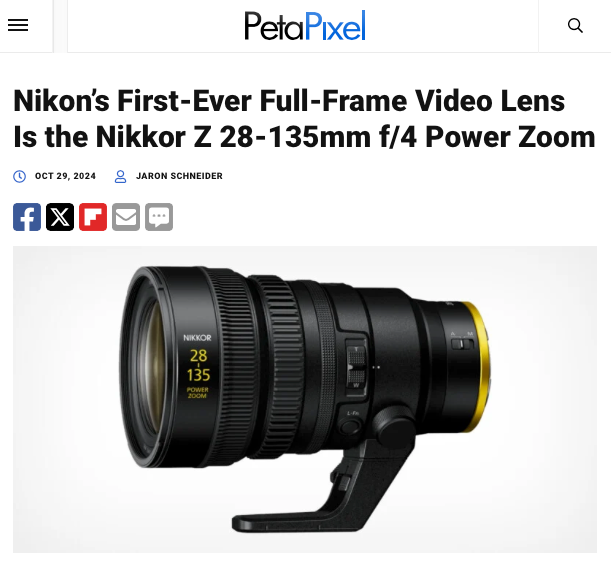
Task: Click the clock icon beside the date
Action: click(19, 177)
